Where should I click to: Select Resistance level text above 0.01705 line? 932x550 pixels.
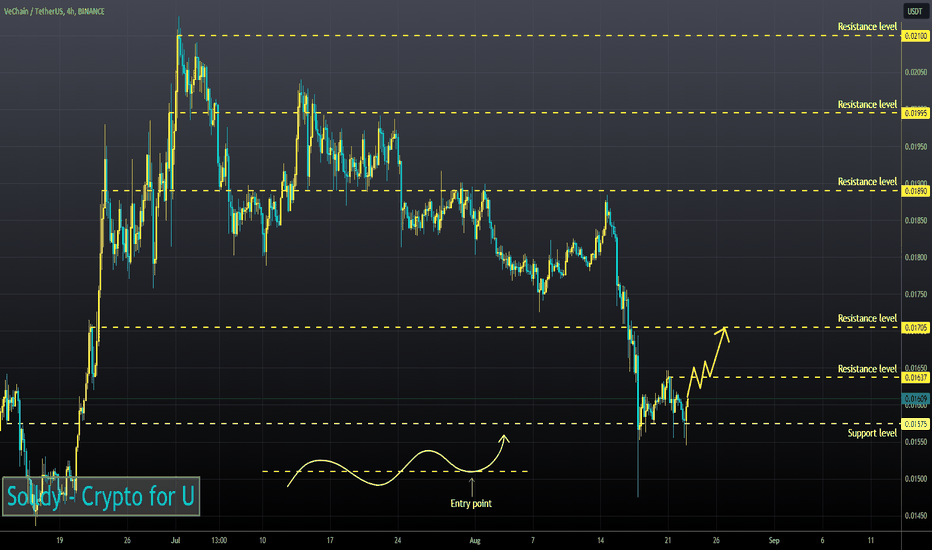867,319
